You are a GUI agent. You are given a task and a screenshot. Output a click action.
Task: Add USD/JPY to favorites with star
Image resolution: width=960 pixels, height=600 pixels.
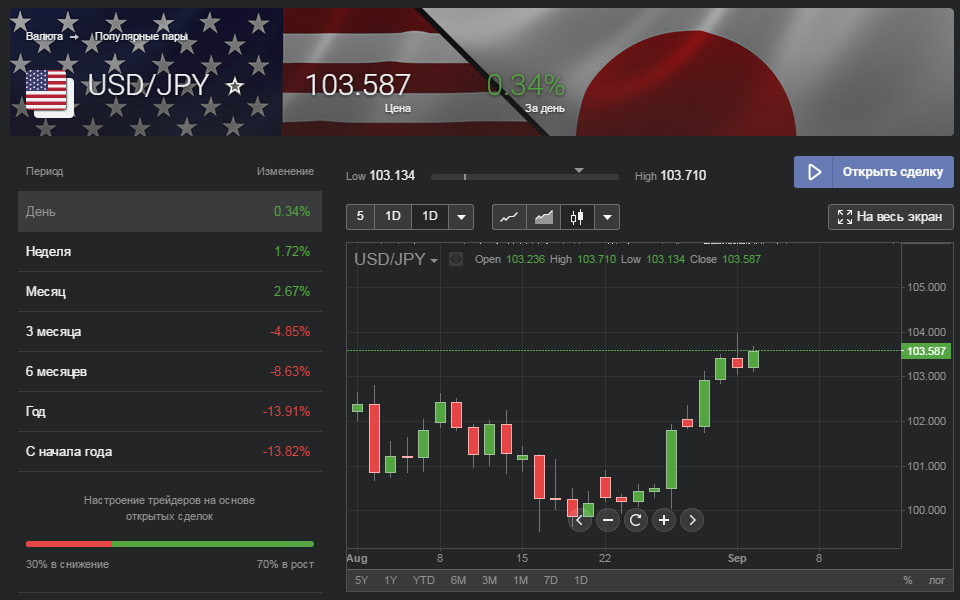pyautogui.click(x=235, y=86)
